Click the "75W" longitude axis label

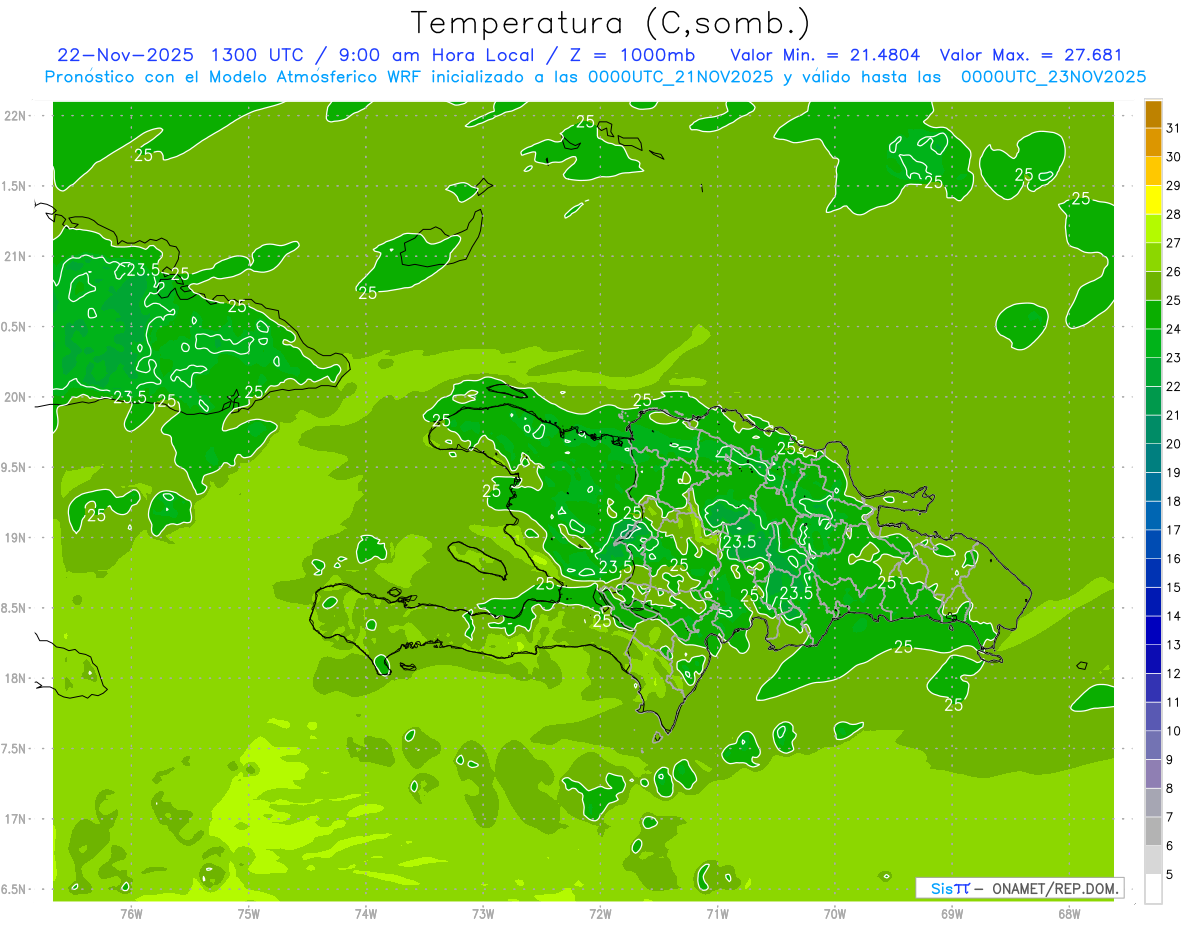249,913
